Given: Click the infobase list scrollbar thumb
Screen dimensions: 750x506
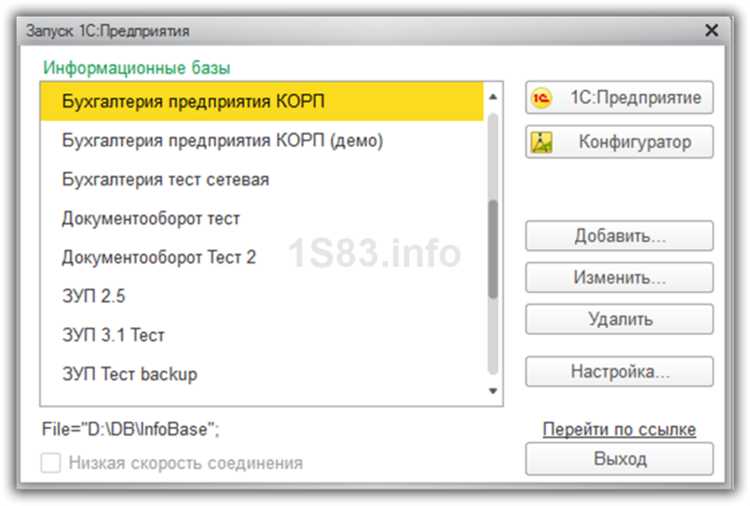Looking at the screenshot, I should pyautogui.click(x=493, y=249).
